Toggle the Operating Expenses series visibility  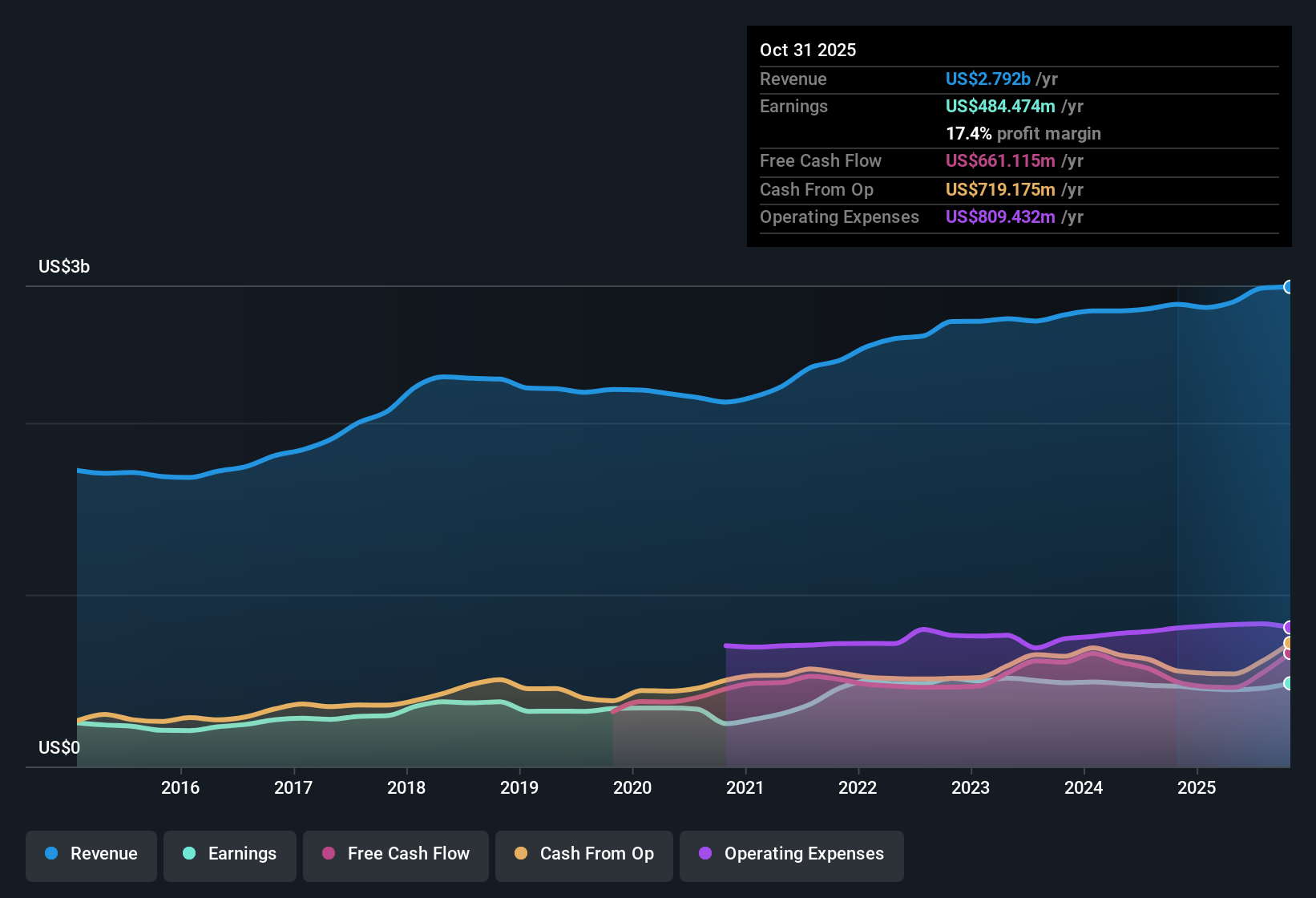tap(791, 856)
